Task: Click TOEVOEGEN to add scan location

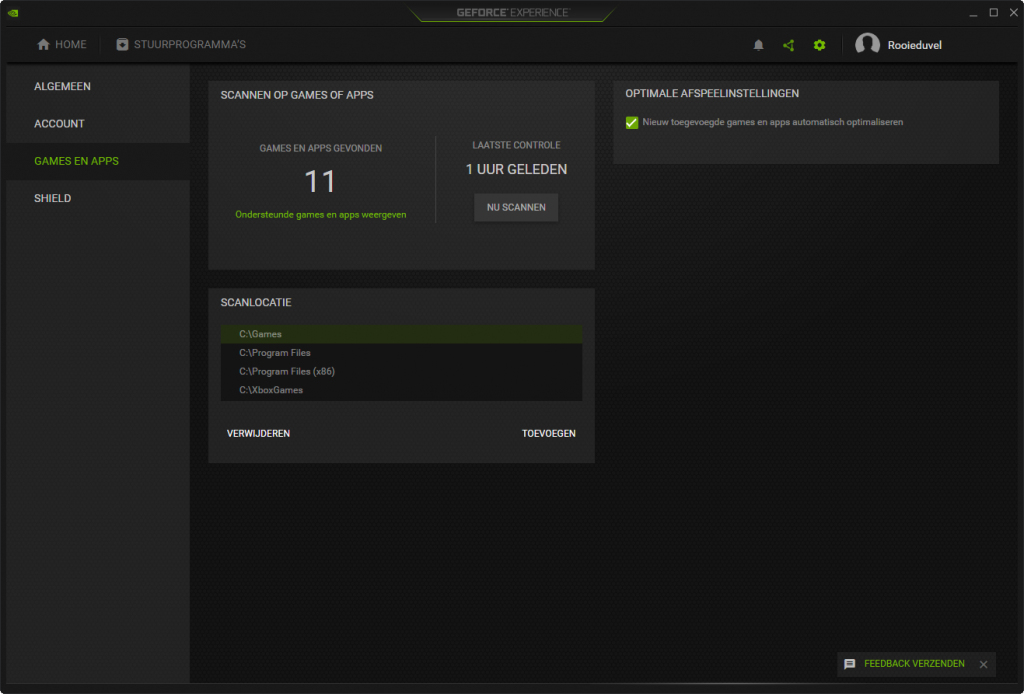Action: [549, 434]
